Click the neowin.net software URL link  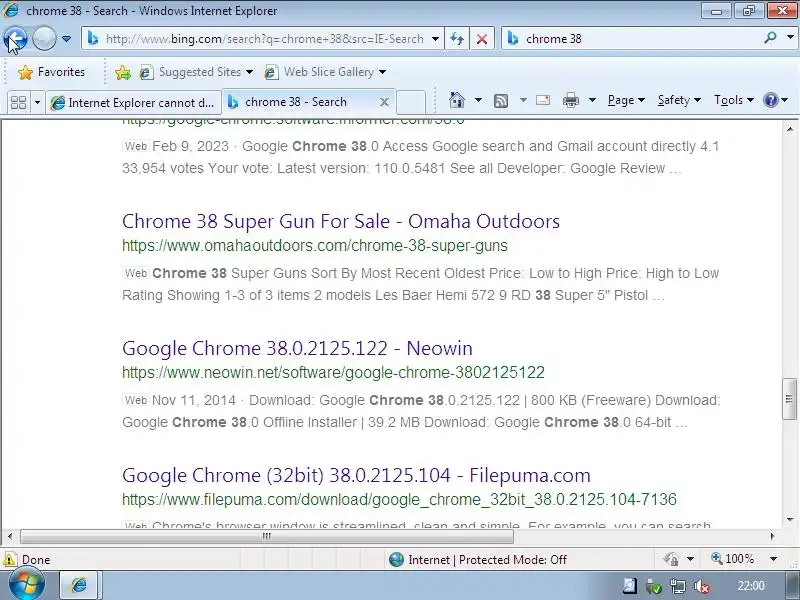[x=333, y=373]
